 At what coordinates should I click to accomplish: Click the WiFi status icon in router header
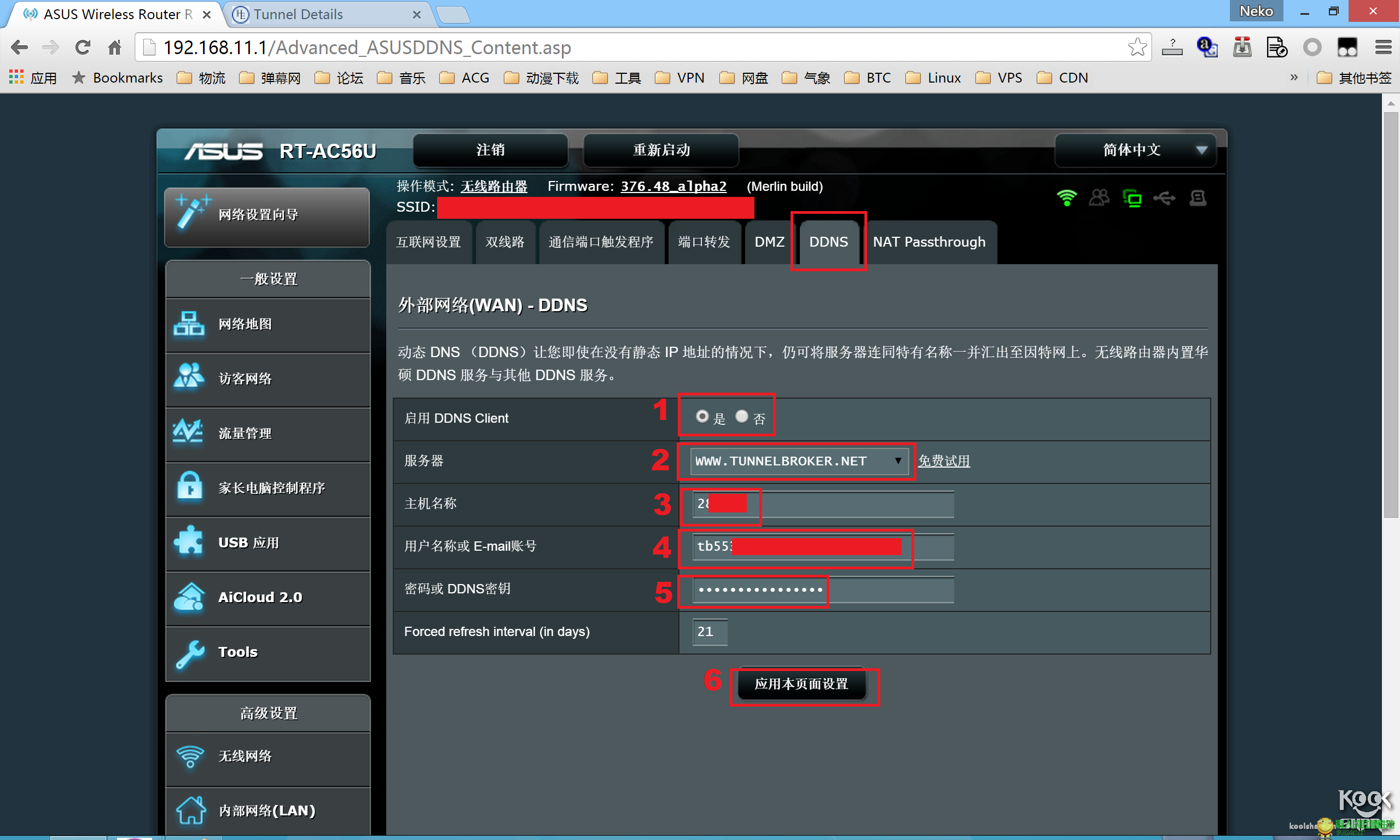pos(1067,197)
